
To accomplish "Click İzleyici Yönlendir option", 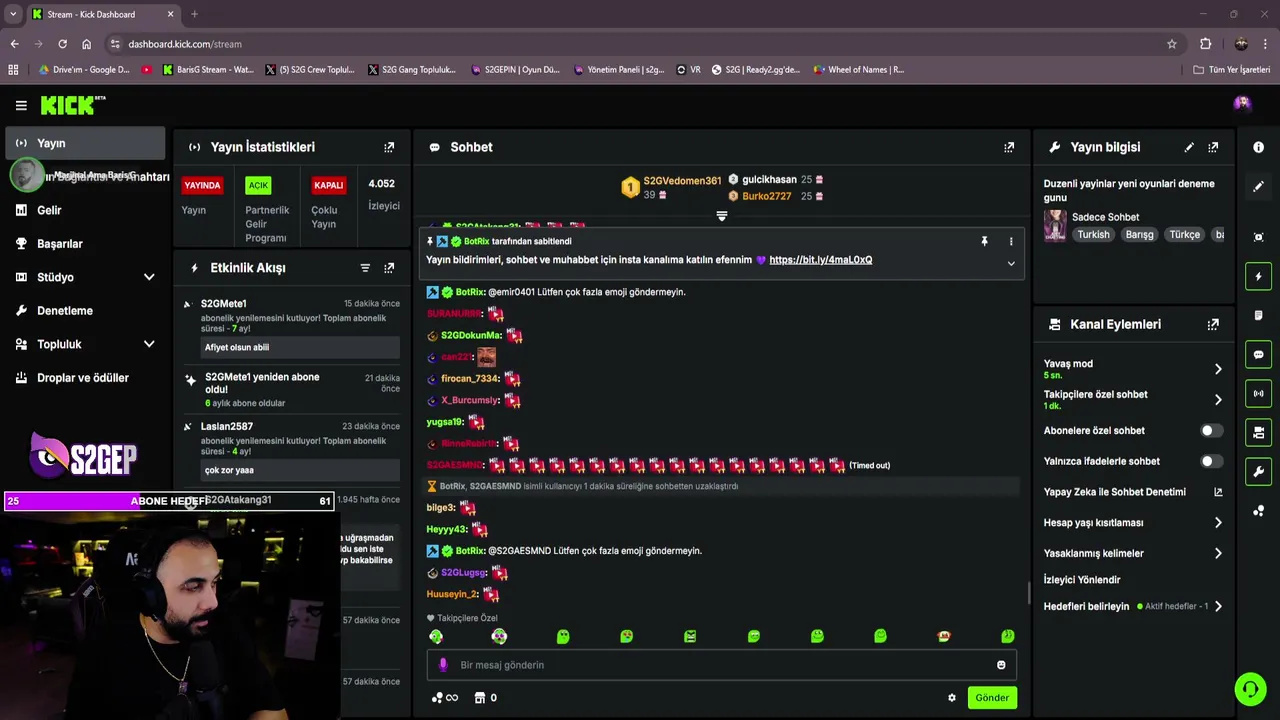I will click(1082, 580).
